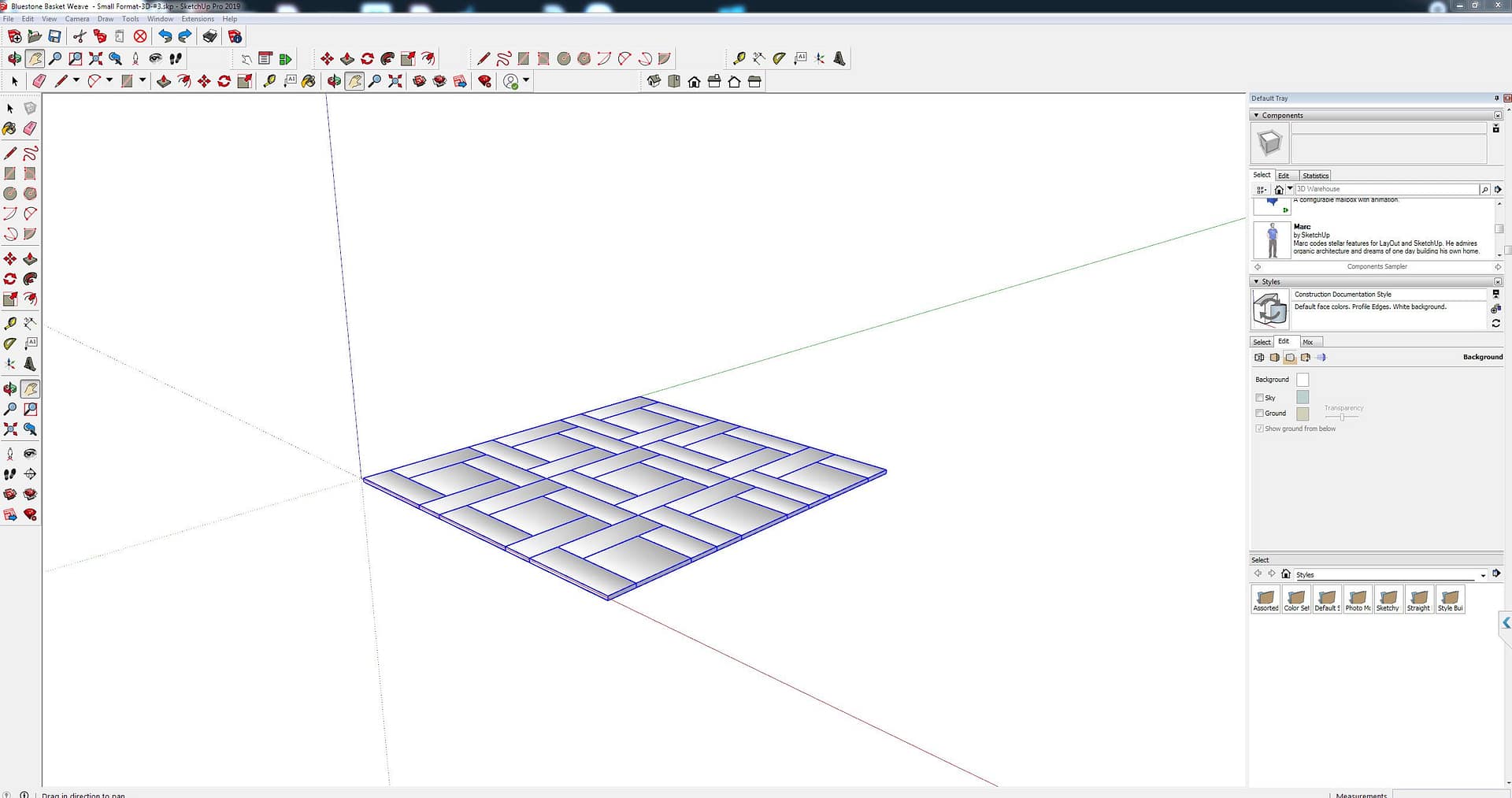The image size is (1512, 798).
Task: Collapse the Components panel
Action: 1256,116
